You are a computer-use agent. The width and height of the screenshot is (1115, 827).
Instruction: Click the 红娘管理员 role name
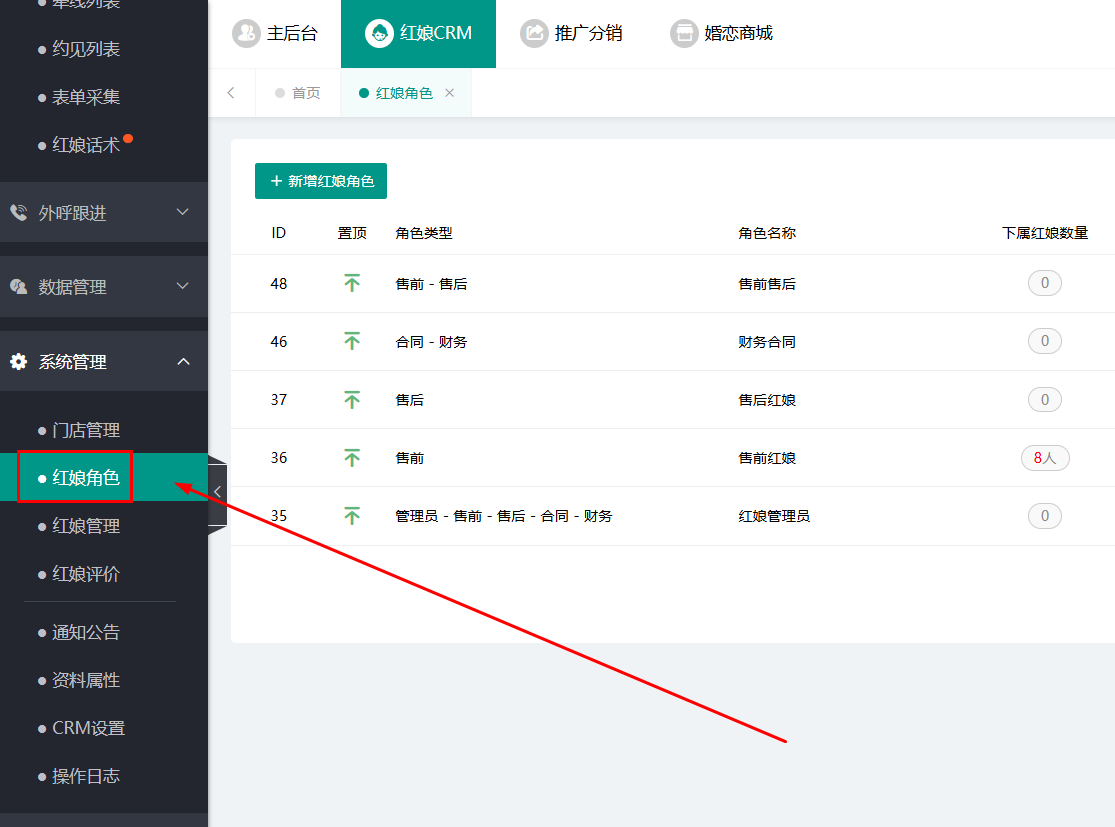pos(774,516)
